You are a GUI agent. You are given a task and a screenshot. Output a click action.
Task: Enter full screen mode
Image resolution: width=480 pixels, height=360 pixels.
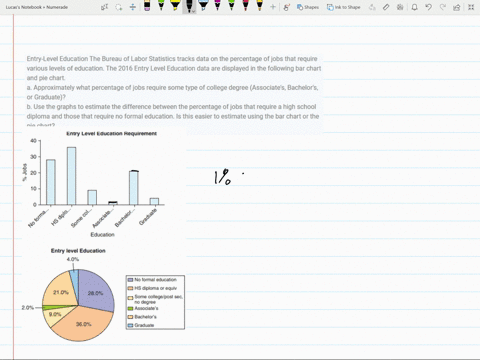point(471,7)
